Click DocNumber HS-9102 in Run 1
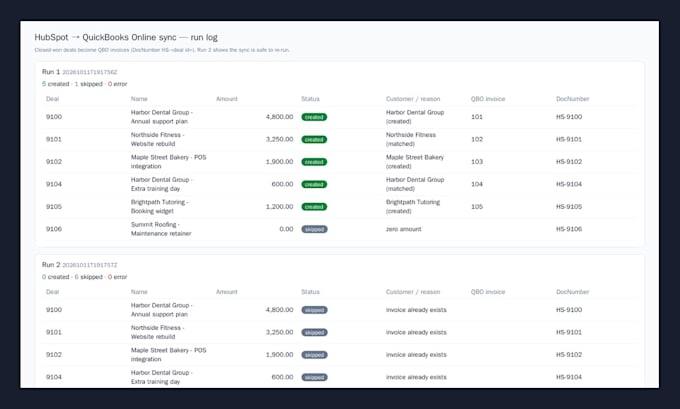 coord(569,162)
